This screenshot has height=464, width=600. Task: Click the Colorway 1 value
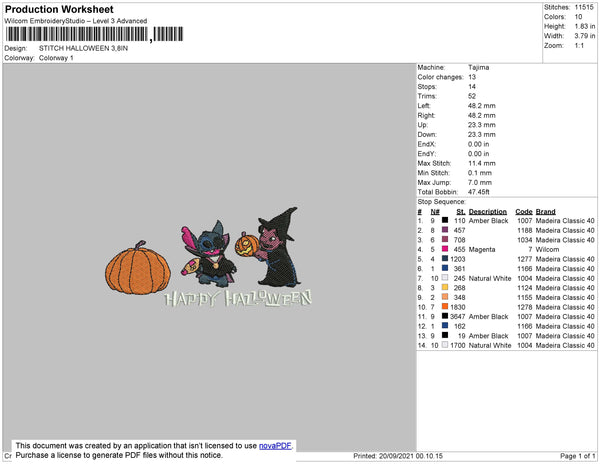(x=56, y=58)
